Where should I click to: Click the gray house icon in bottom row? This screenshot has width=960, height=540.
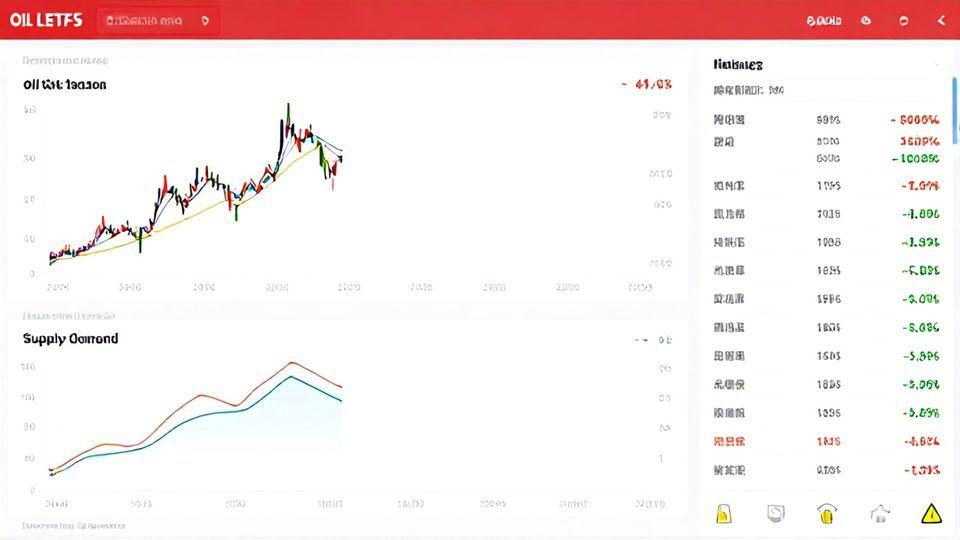[x=880, y=514]
